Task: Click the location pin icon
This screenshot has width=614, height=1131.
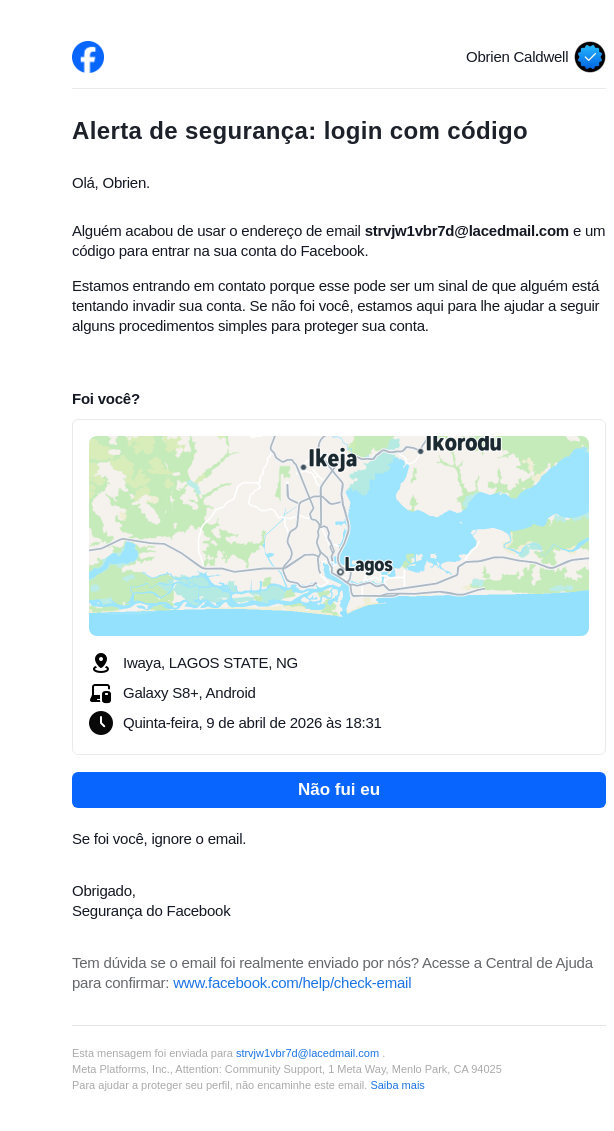Action: tap(101, 663)
